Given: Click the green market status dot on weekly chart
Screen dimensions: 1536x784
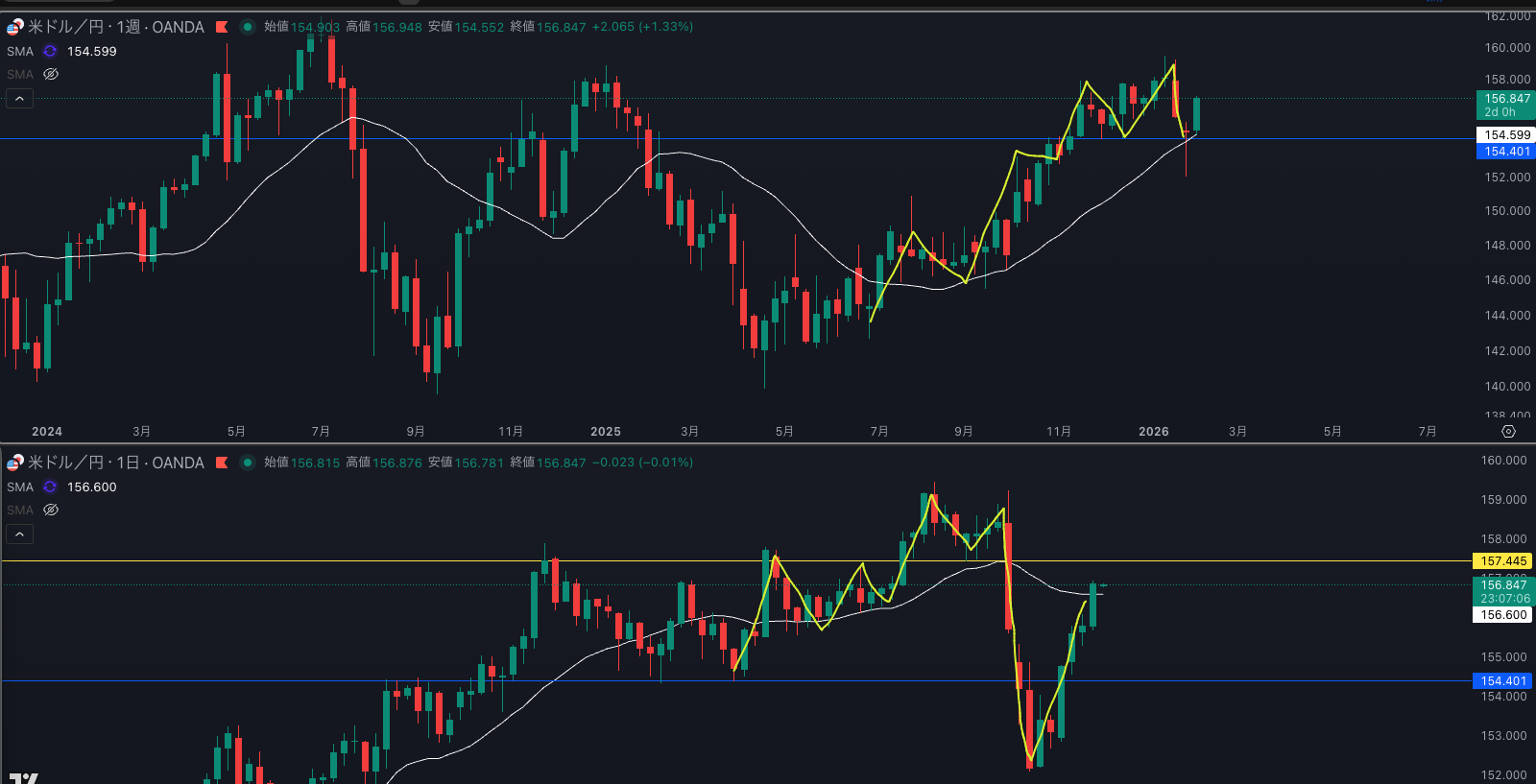Looking at the screenshot, I should (247, 27).
